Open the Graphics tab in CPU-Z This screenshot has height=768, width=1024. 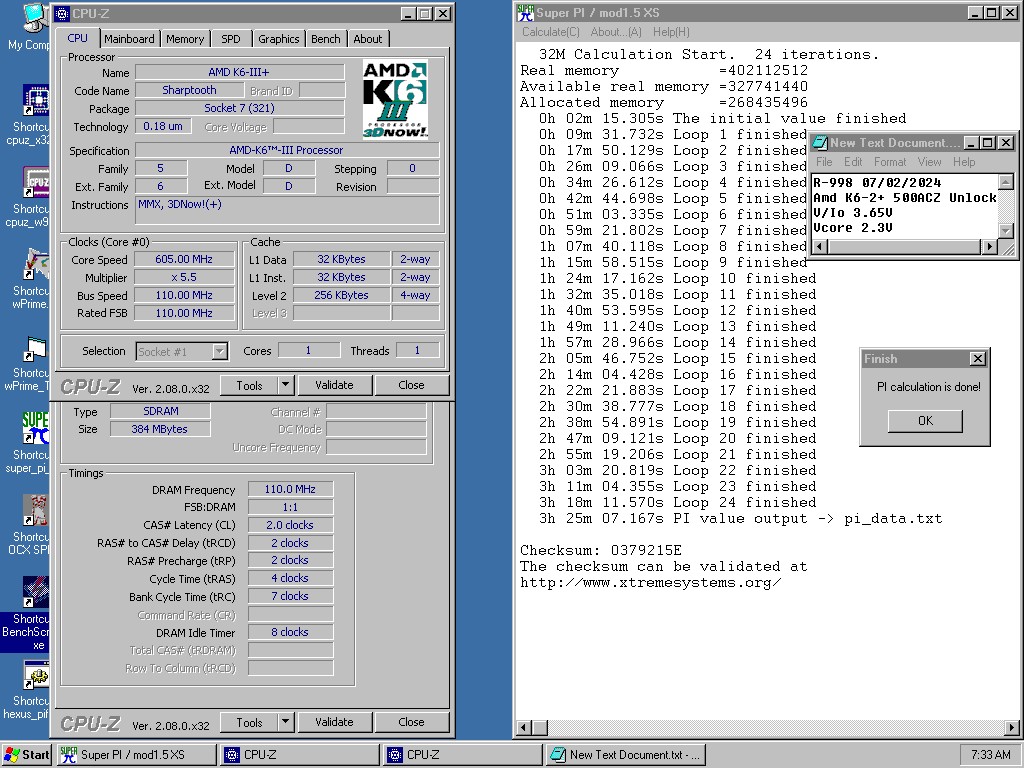[x=278, y=39]
